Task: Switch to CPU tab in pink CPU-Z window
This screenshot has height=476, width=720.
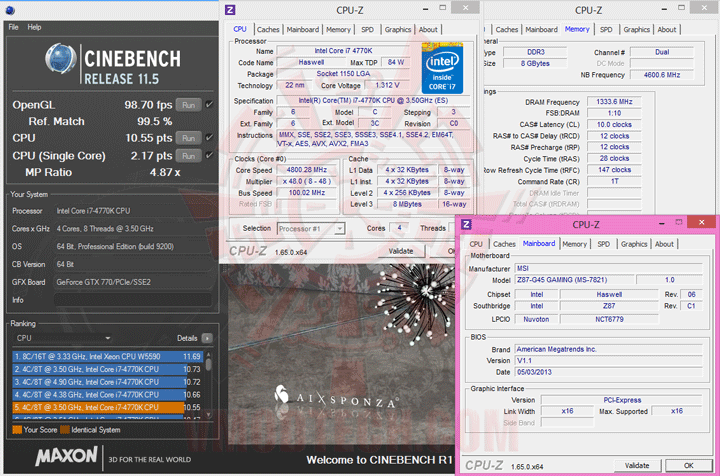Action: [x=476, y=244]
